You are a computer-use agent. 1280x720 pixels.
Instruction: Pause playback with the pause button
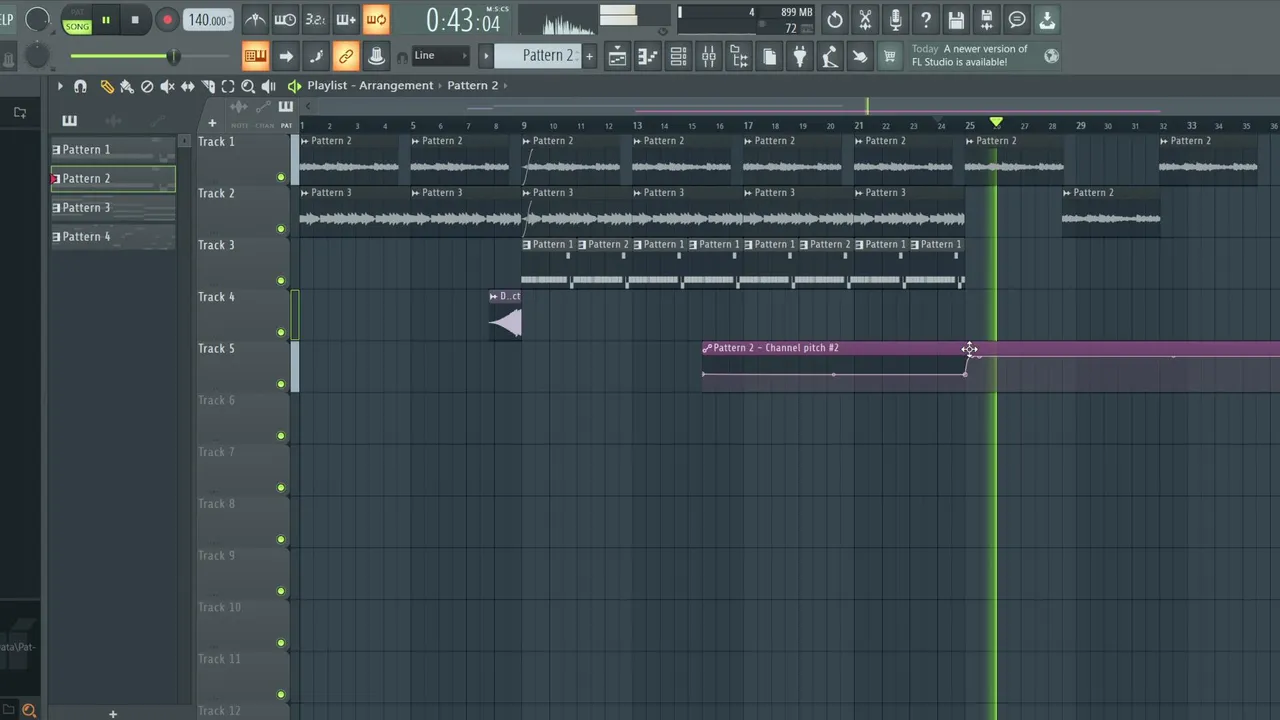[x=105, y=20]
